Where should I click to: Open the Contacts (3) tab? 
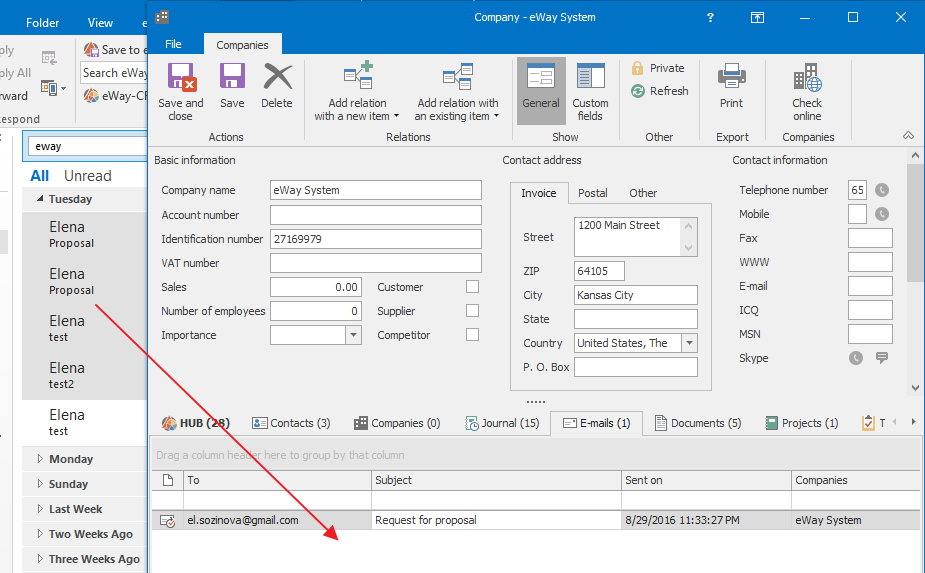(291, 423)
